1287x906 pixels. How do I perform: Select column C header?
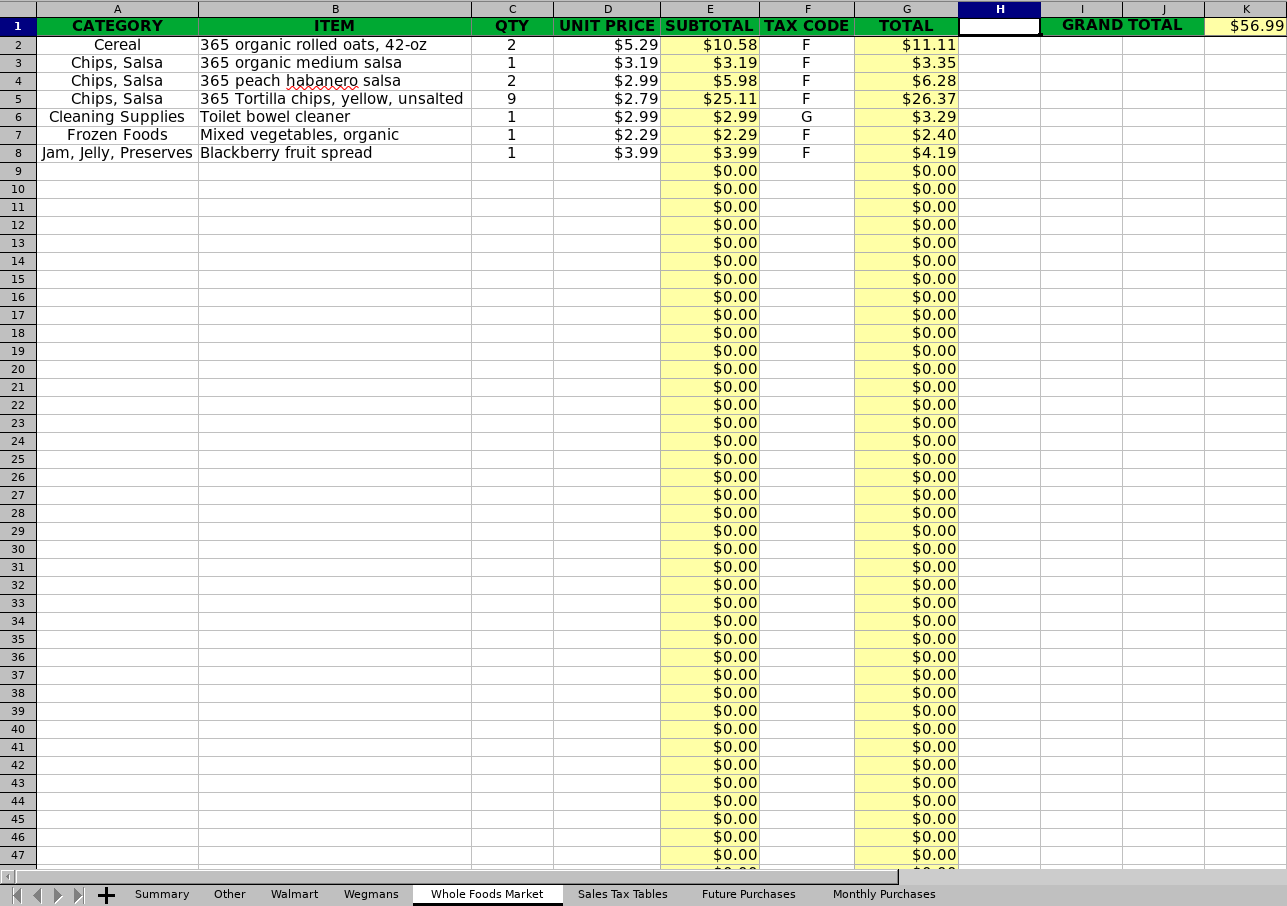[512, 9]
